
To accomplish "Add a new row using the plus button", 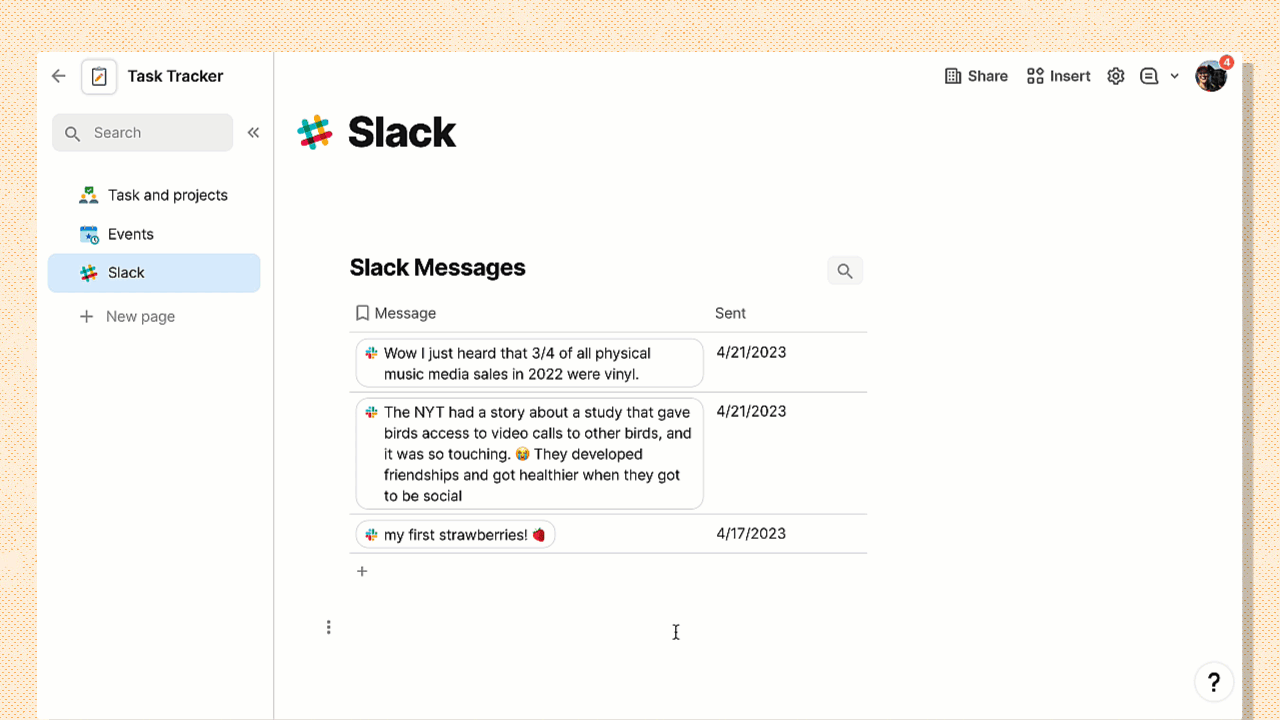I will pyautogui.click(x=362, y=570).
